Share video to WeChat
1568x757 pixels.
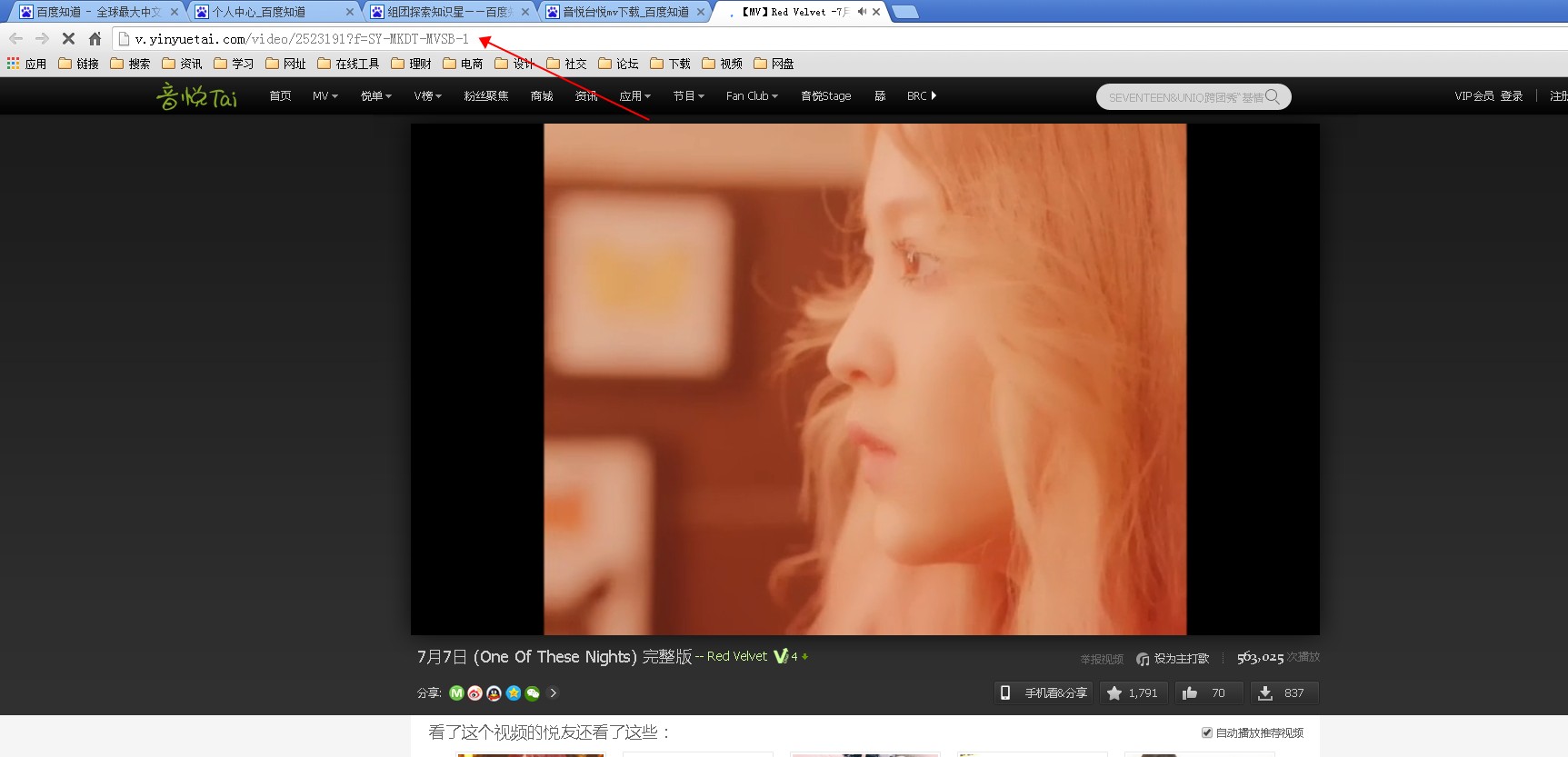(533, 693)
